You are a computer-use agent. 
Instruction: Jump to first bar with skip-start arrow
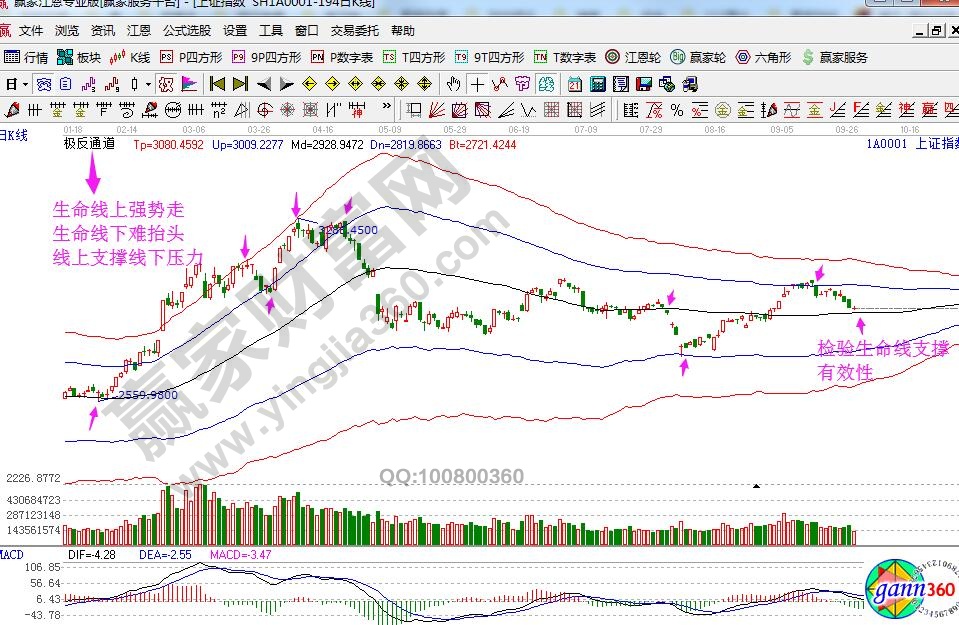click(x=216, y=83)
